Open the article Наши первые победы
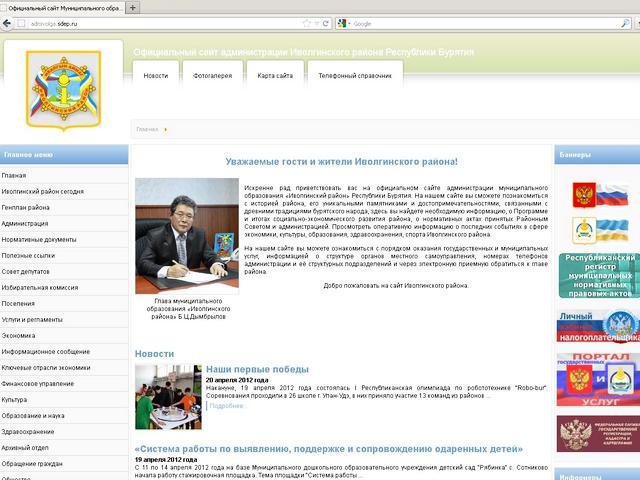640x480 pixels. click(257, 369)
